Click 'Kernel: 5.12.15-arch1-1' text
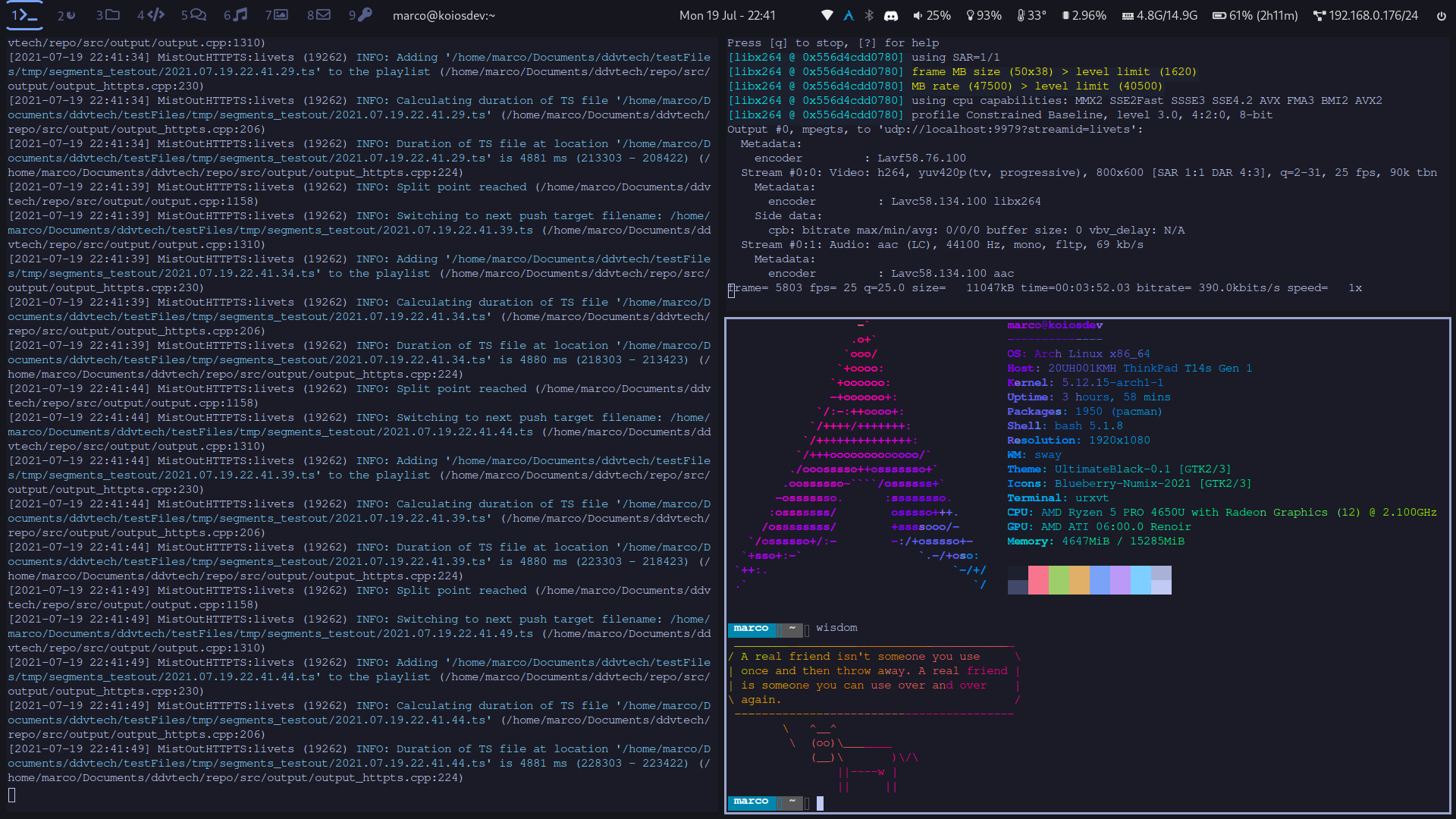Screen dimensions: 1456x819 (x=1085, y=383)
